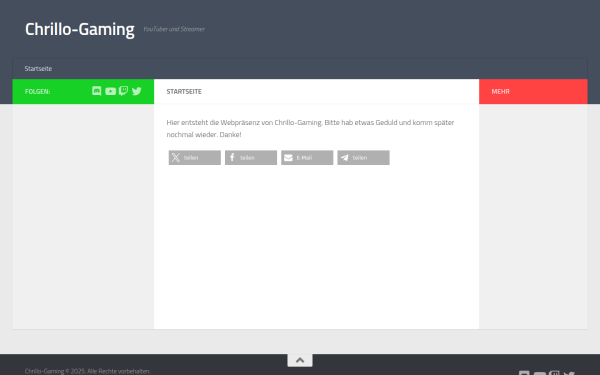
Task: Click the red MEHR sidebar heading
Action: point(501,91)
